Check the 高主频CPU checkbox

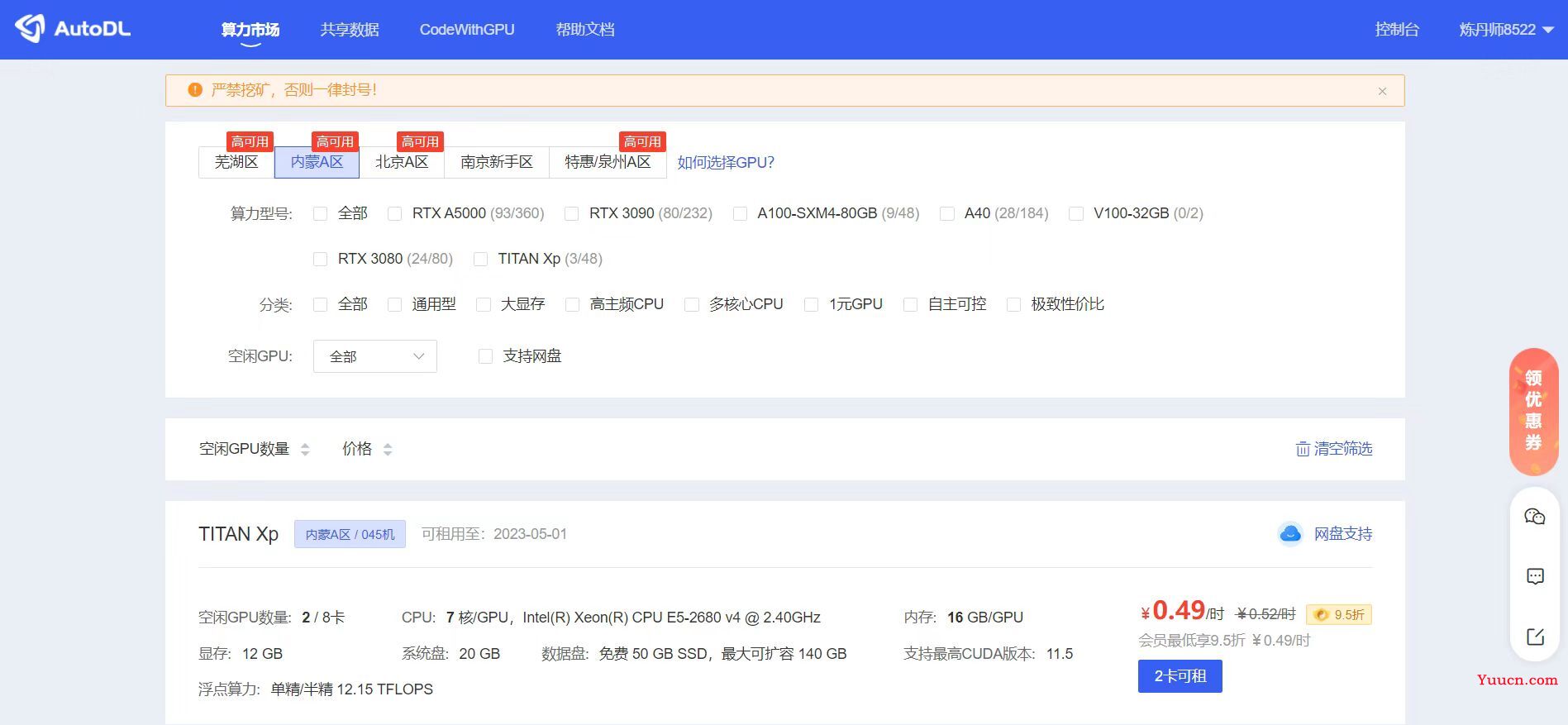click(x=572, y=304)
